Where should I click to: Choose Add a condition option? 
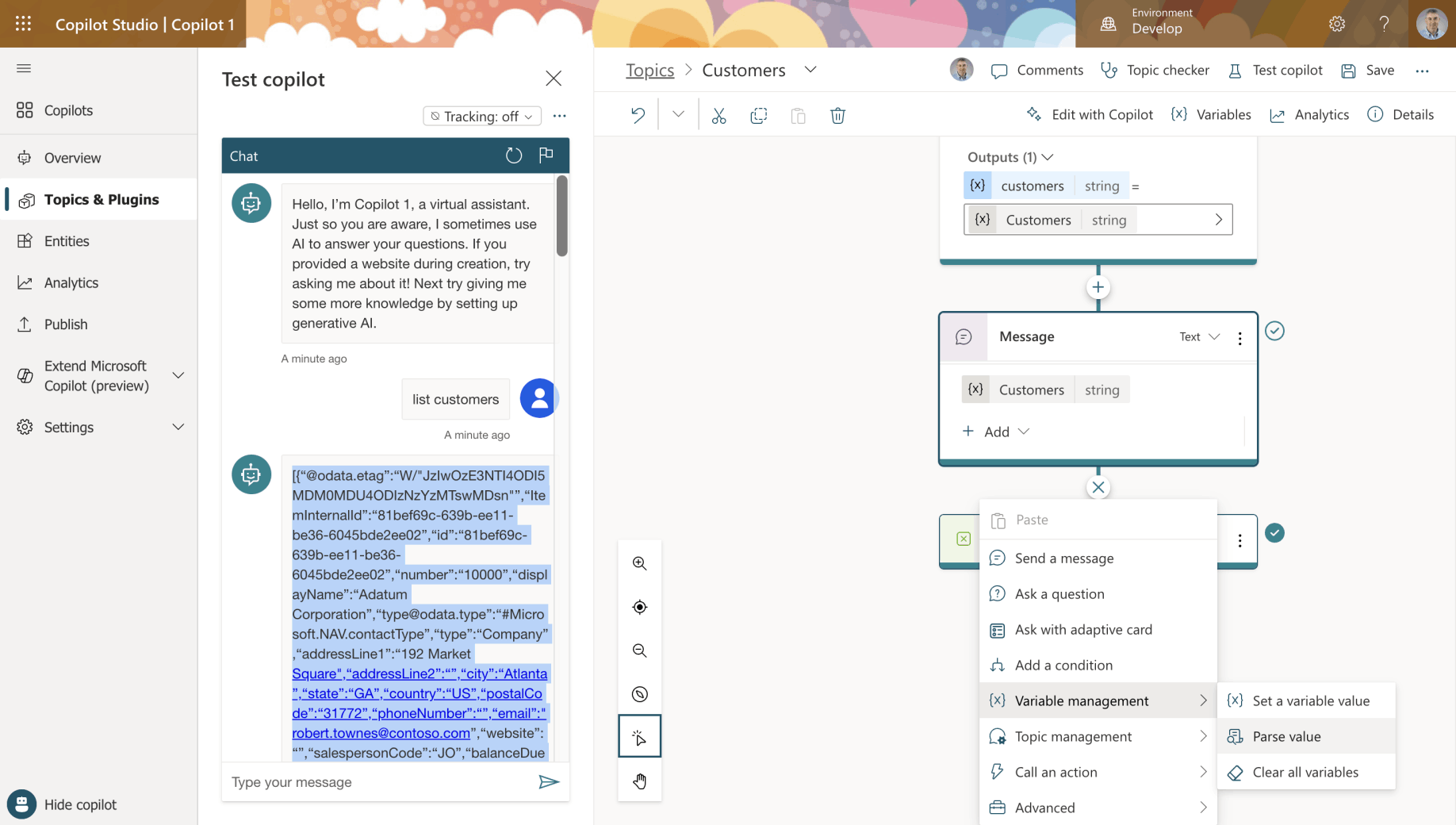pos(1098,666)
